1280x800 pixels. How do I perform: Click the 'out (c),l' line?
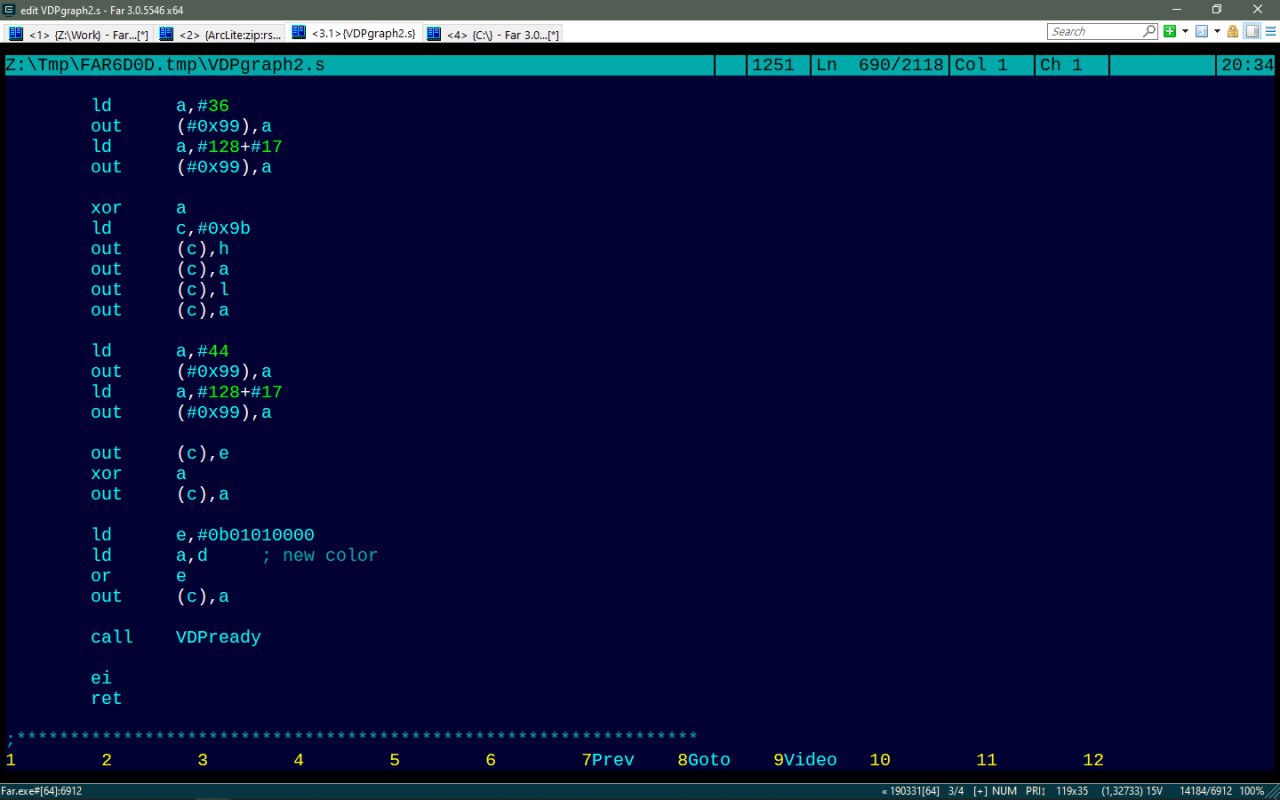(x=160, y=290)
